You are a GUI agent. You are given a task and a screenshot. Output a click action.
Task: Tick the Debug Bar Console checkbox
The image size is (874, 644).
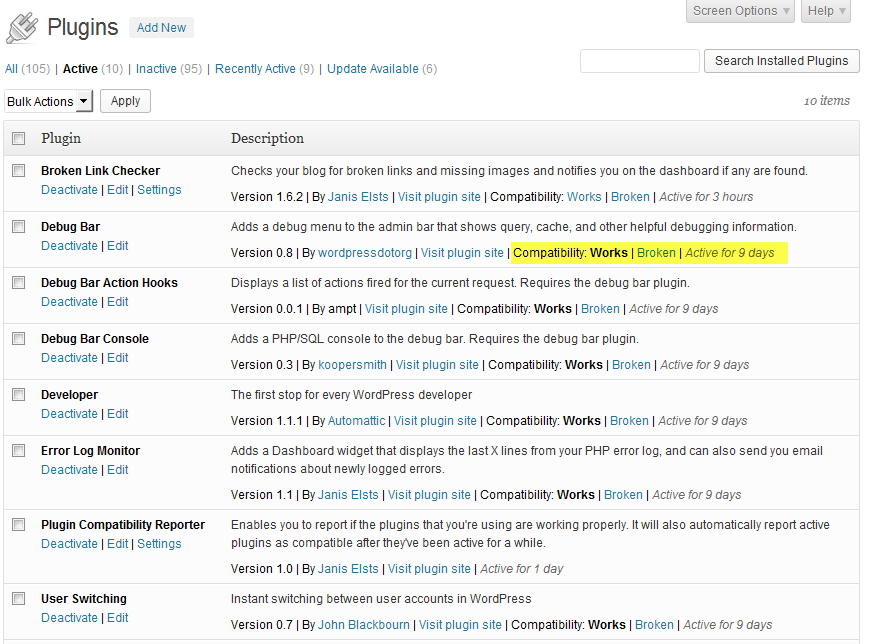(18, 338)
